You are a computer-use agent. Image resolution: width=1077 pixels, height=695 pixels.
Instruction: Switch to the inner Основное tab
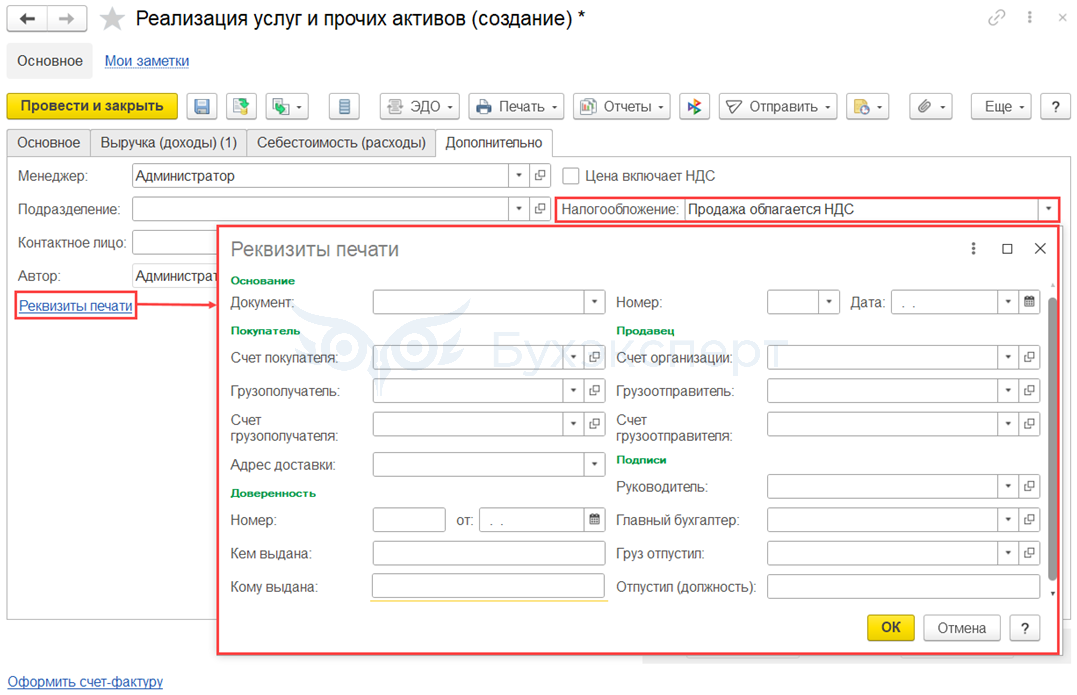(49, 143)
